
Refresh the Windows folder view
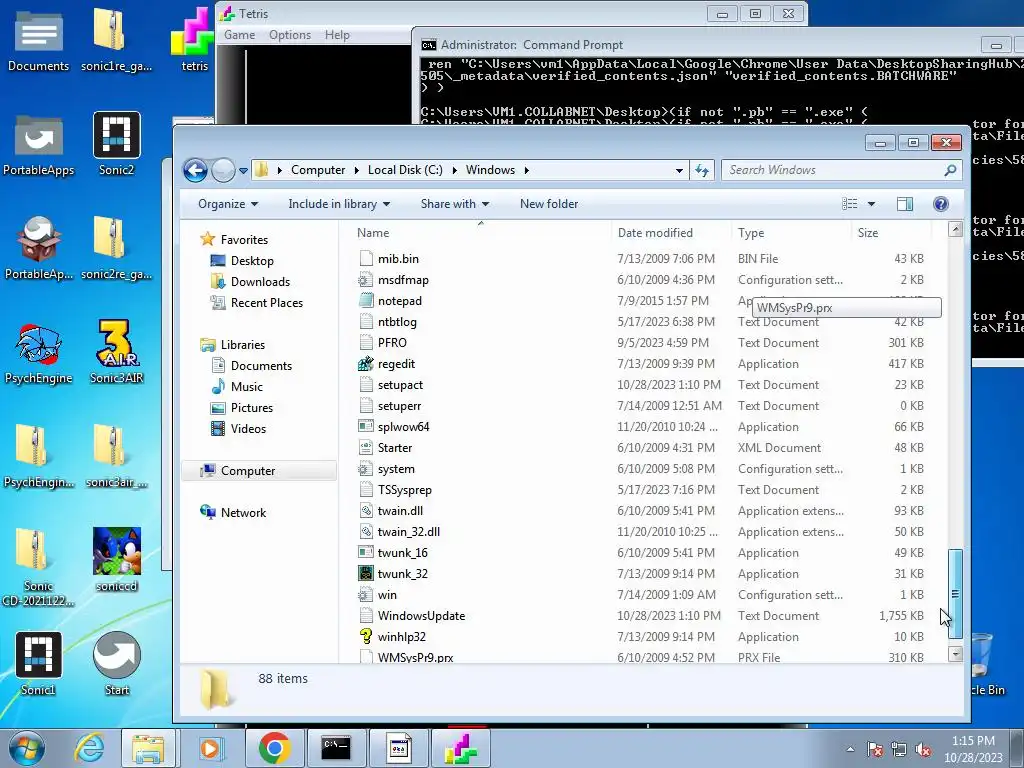coord(702,170)
